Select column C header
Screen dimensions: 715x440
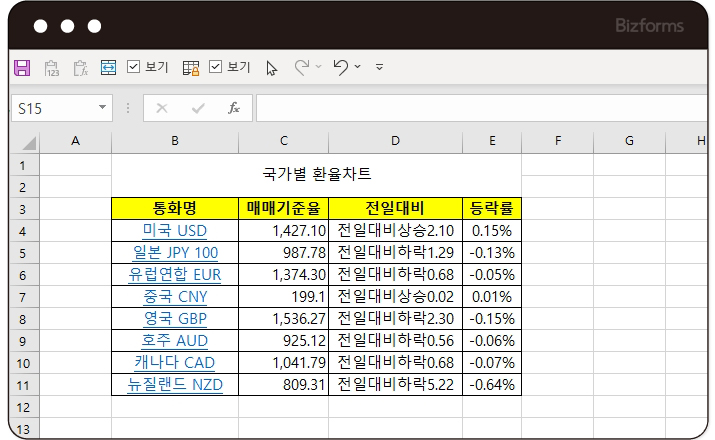coord(283,141)
